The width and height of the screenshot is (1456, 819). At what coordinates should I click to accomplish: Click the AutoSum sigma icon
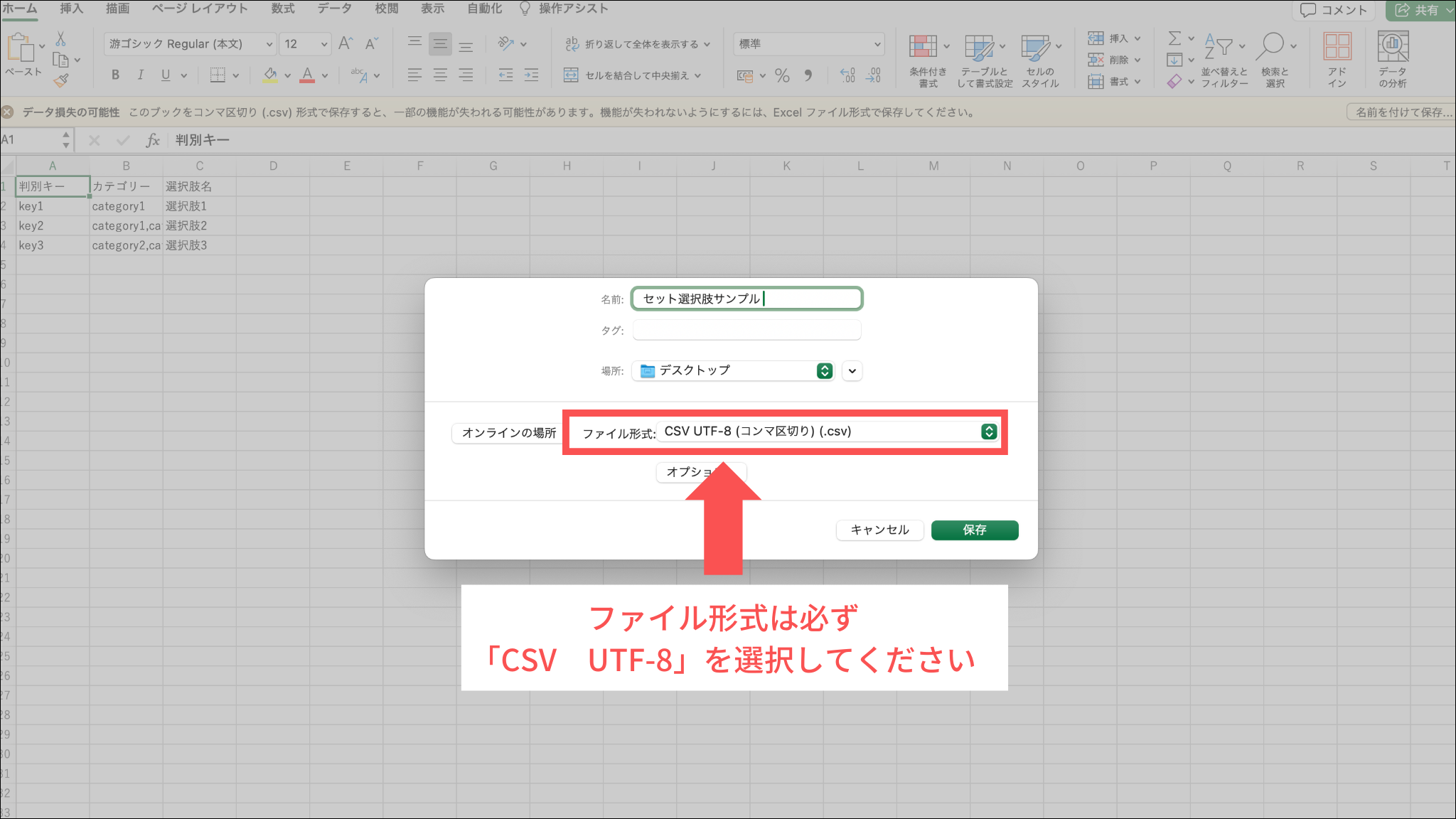pyautogui.click(x=1174, y=38)
